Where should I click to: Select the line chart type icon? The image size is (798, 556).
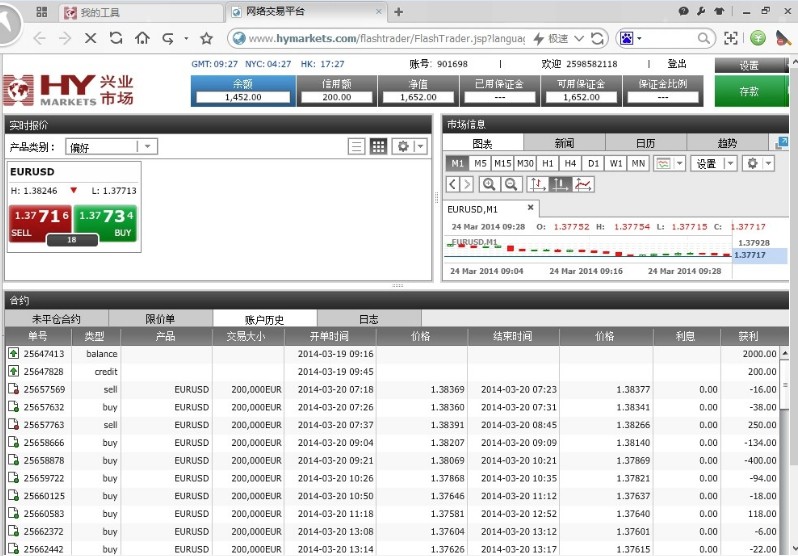583,184
